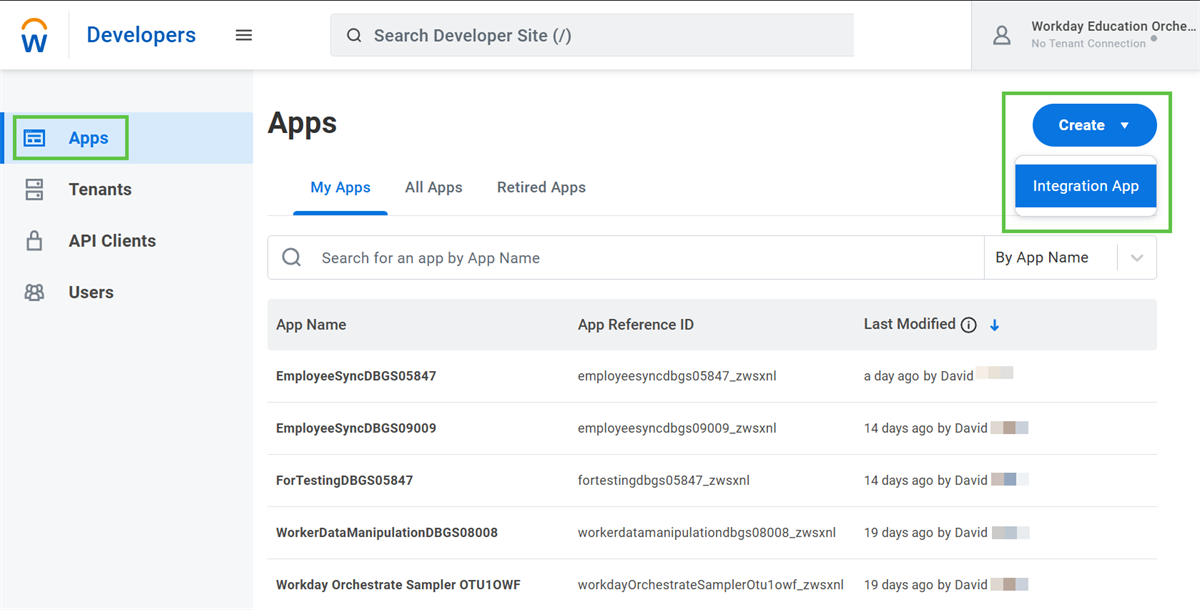Image resolution: width=1200 pixels, height=610 pixels.
Task: Click reference ID employeesyncdbgs05847_zwsxnl
Action: click(x=677, y=376)
